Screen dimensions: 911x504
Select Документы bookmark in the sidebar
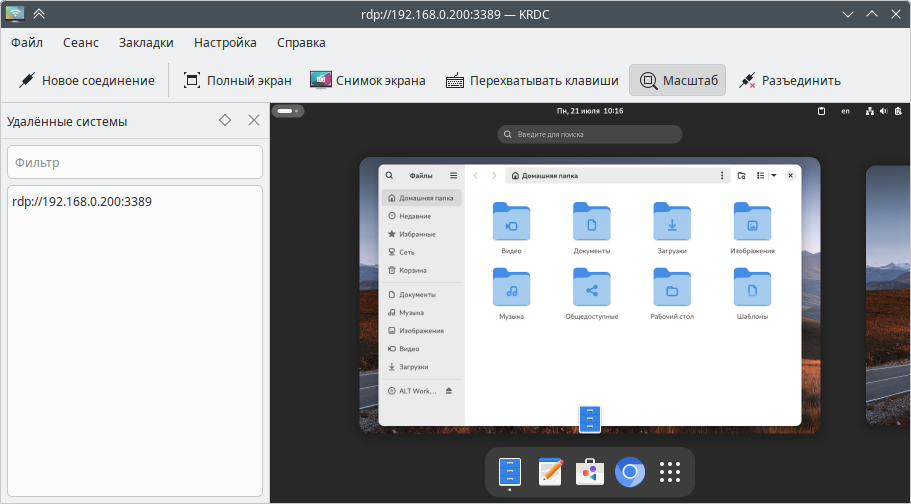(422, 294)
